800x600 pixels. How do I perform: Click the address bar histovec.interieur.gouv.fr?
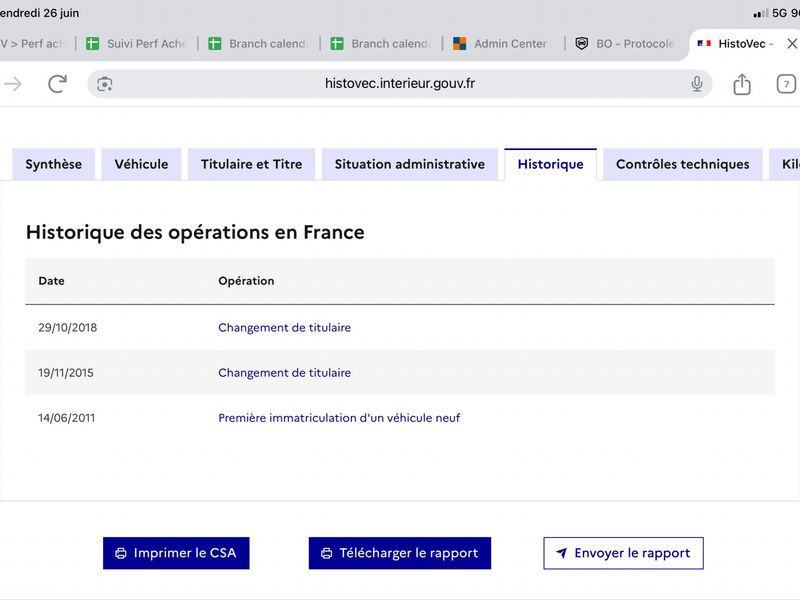399,84
